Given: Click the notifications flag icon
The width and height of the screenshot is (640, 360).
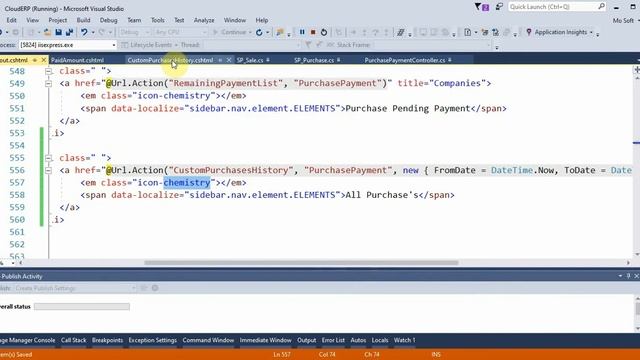Looking at the screenshot, I should (482, 7).
